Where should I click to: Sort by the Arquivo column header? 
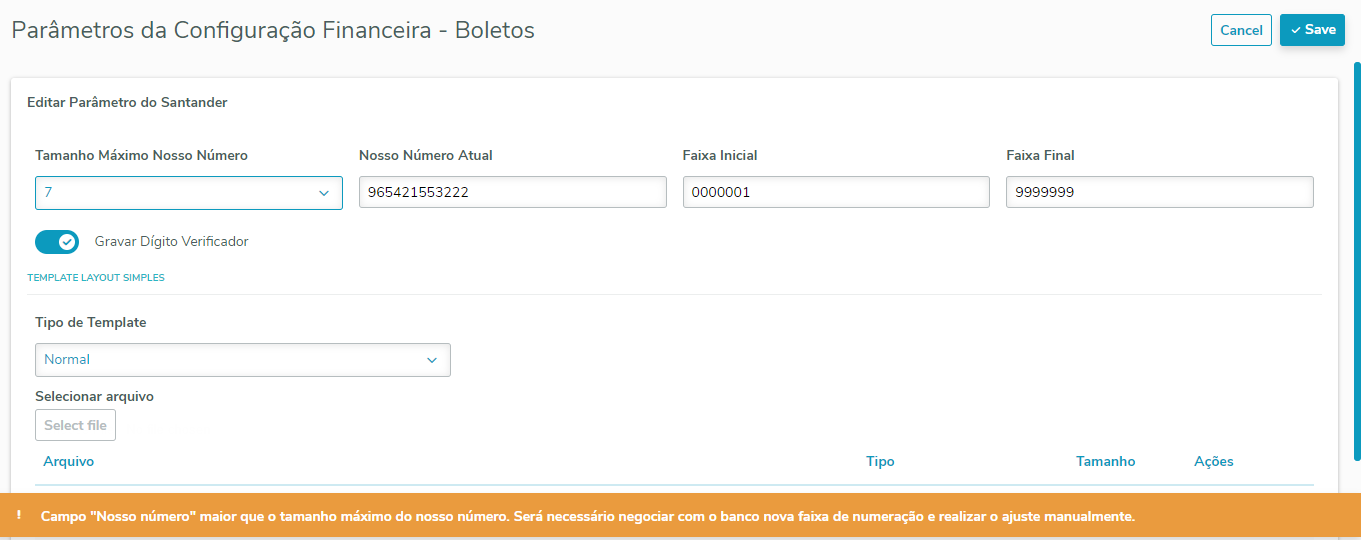tap(69, 462)
